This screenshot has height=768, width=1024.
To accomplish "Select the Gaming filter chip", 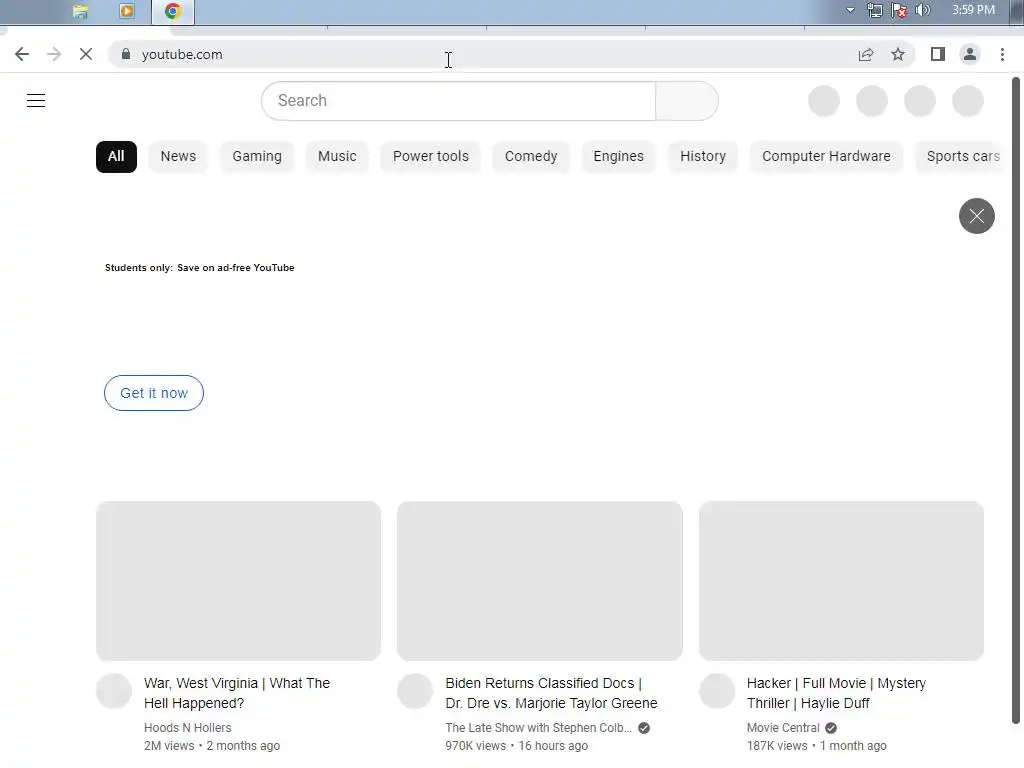I will [257, 157].
